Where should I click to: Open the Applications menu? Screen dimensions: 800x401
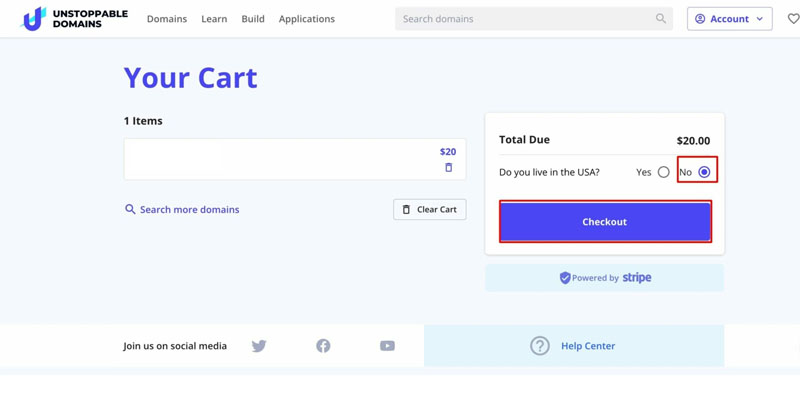307,19
